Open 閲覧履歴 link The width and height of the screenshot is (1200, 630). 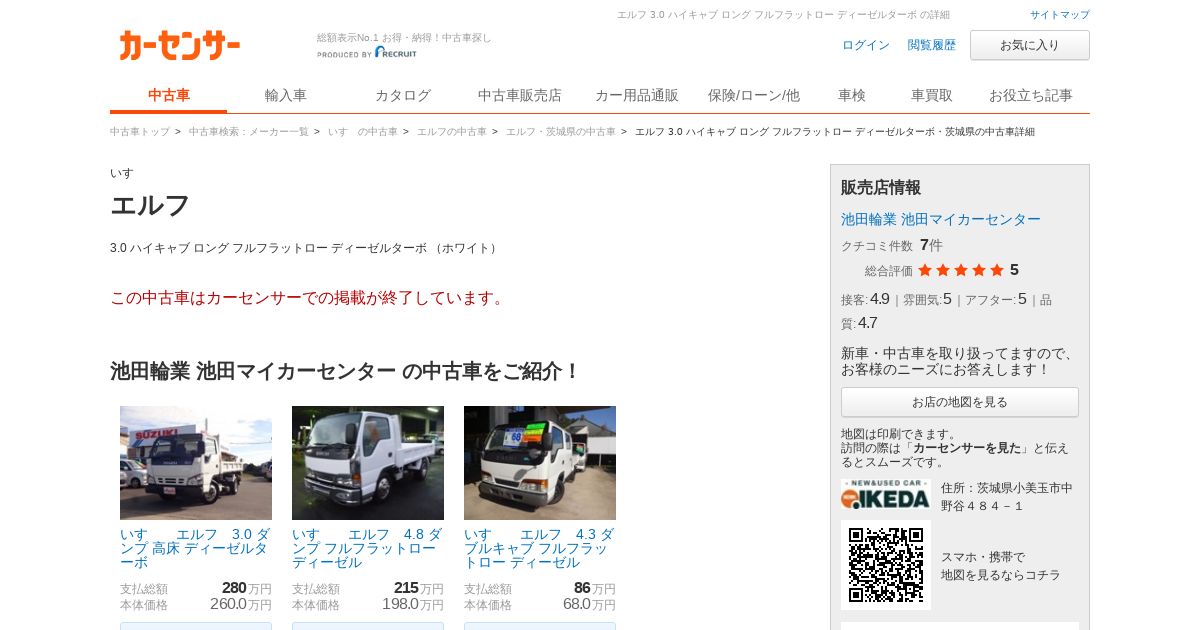coord(932,45)
